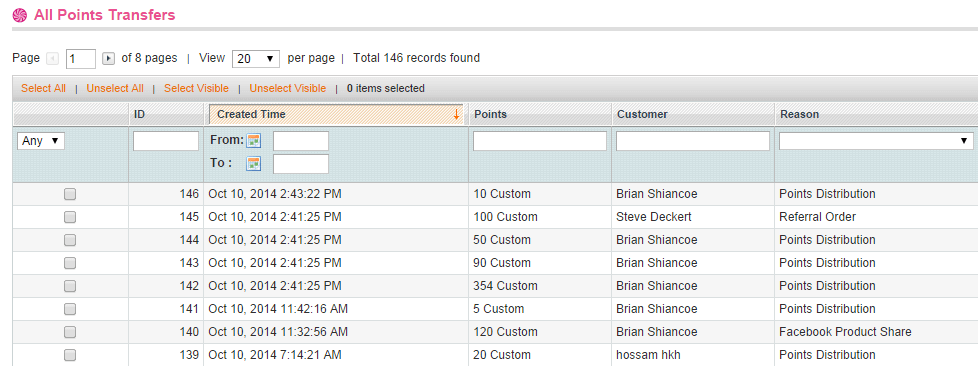Tick the checkbox for row ID 140
This screenshot has width=978, height=366.
pyautogui.click(x=70, y=332)
